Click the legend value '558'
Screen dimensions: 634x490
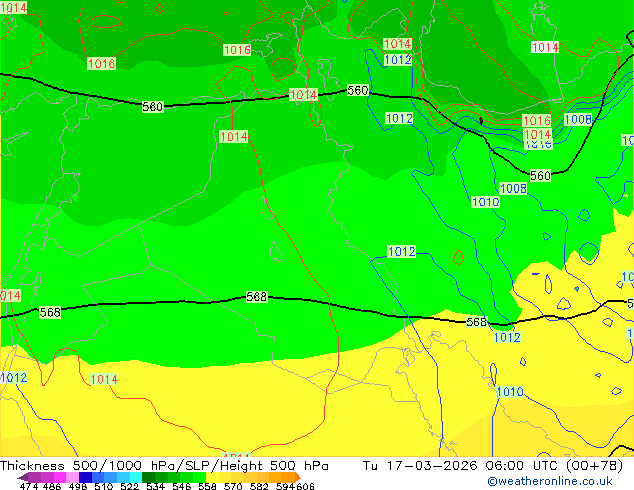(x=207, y=486)
